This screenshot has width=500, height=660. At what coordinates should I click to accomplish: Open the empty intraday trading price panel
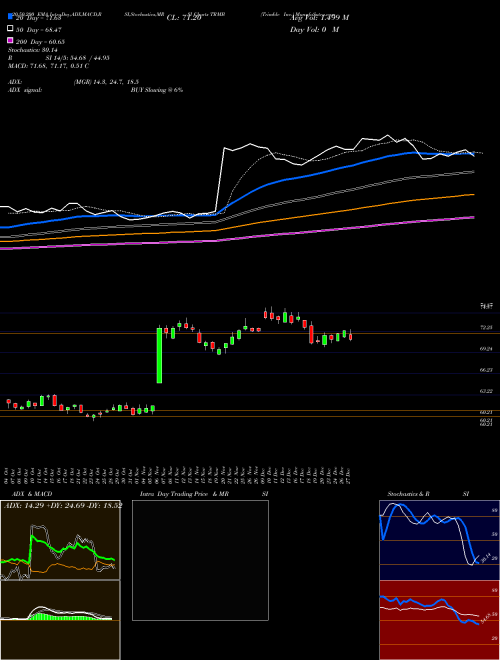(x=200, y=560)
